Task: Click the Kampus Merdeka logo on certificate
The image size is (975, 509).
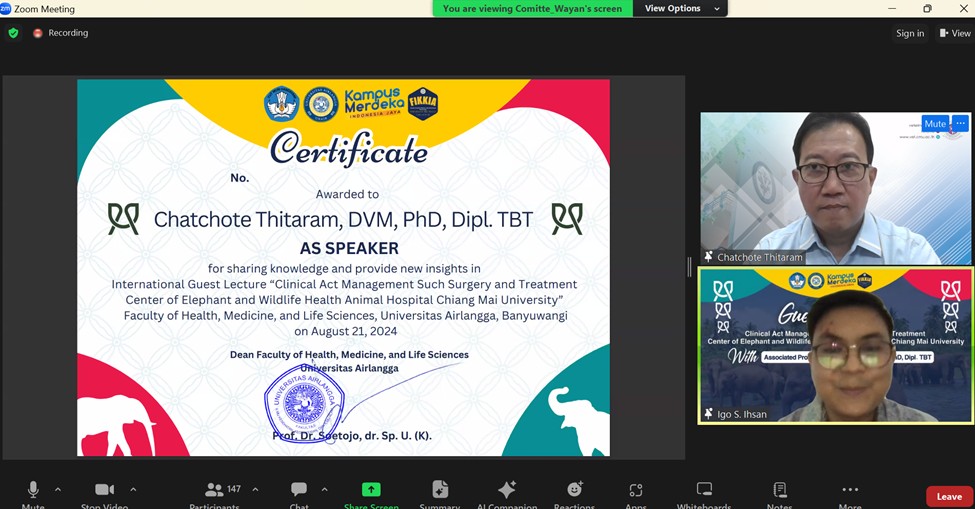Action: [x=374, y=103]
